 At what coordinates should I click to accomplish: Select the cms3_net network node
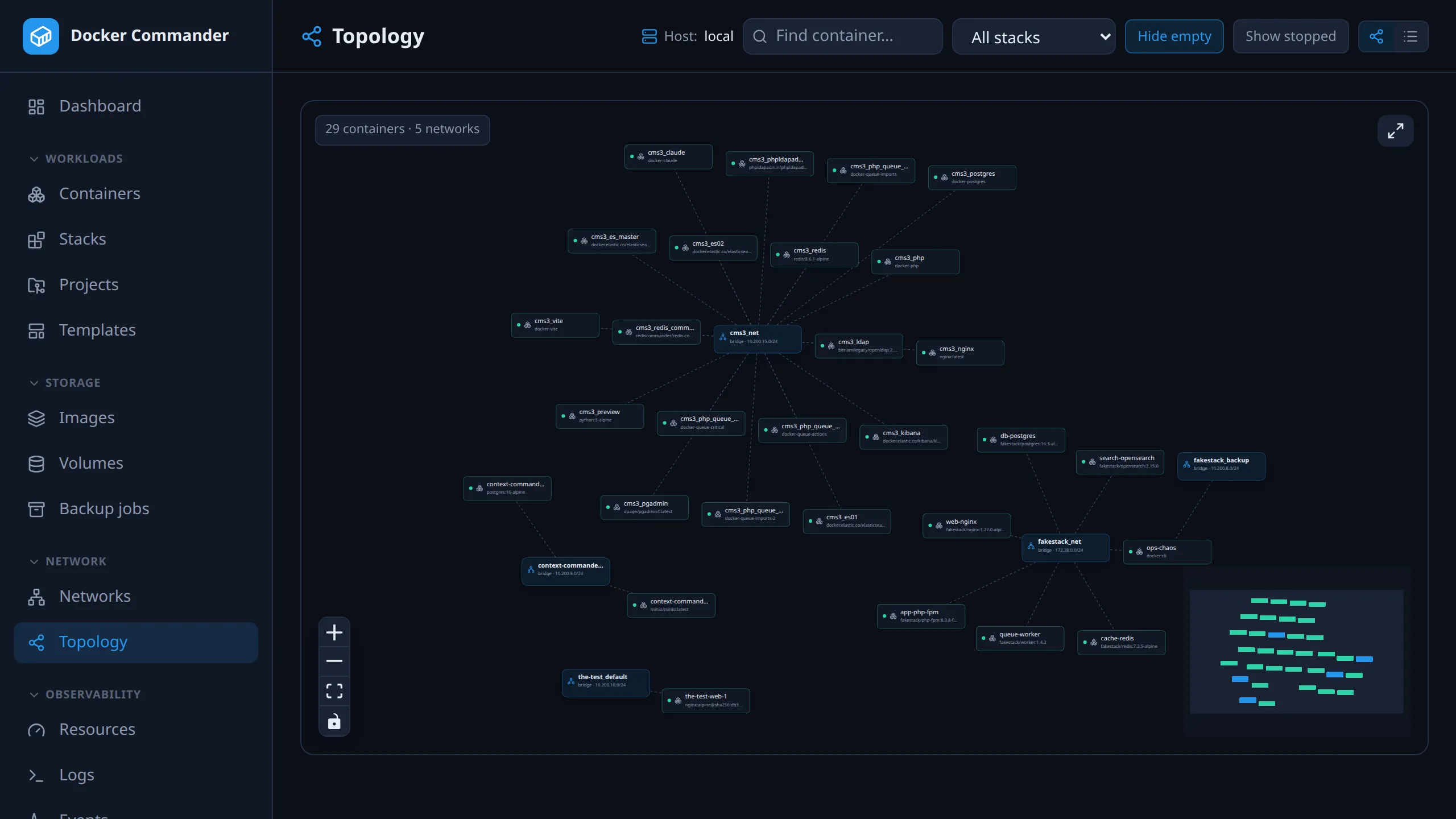click(x=758, y=339)
